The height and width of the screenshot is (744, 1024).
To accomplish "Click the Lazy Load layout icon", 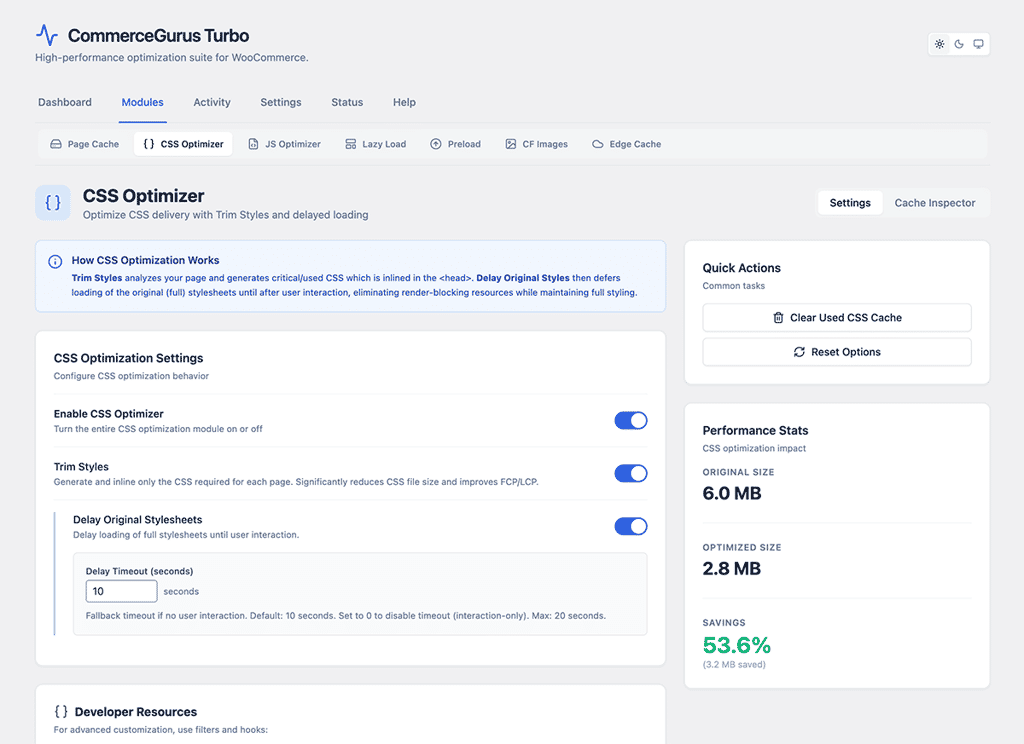I will (351, 144).
